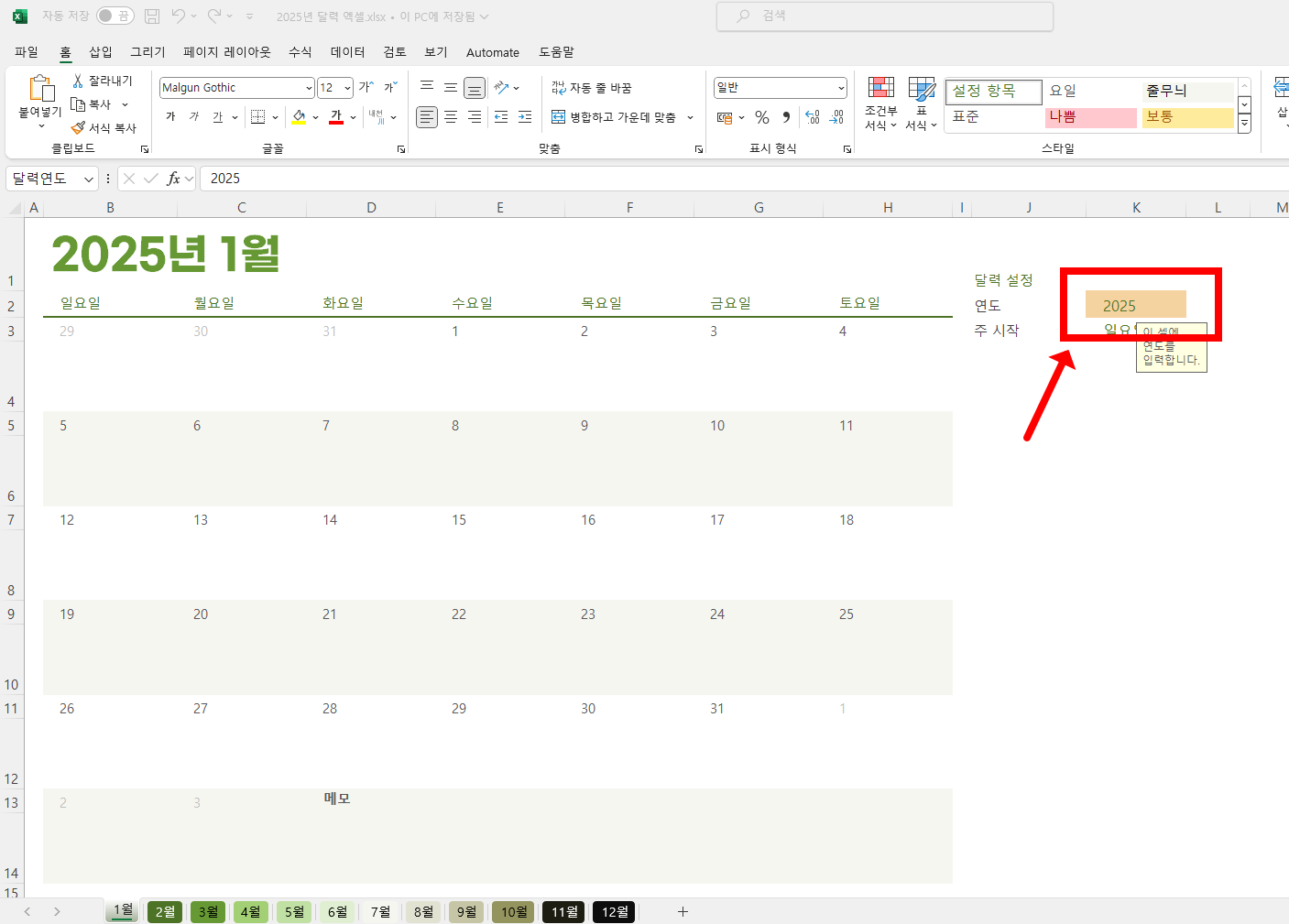The image size is (1289, 924).
Task: Switch to the 데이터 (Data) tab
Action: [x=348, y=52]
